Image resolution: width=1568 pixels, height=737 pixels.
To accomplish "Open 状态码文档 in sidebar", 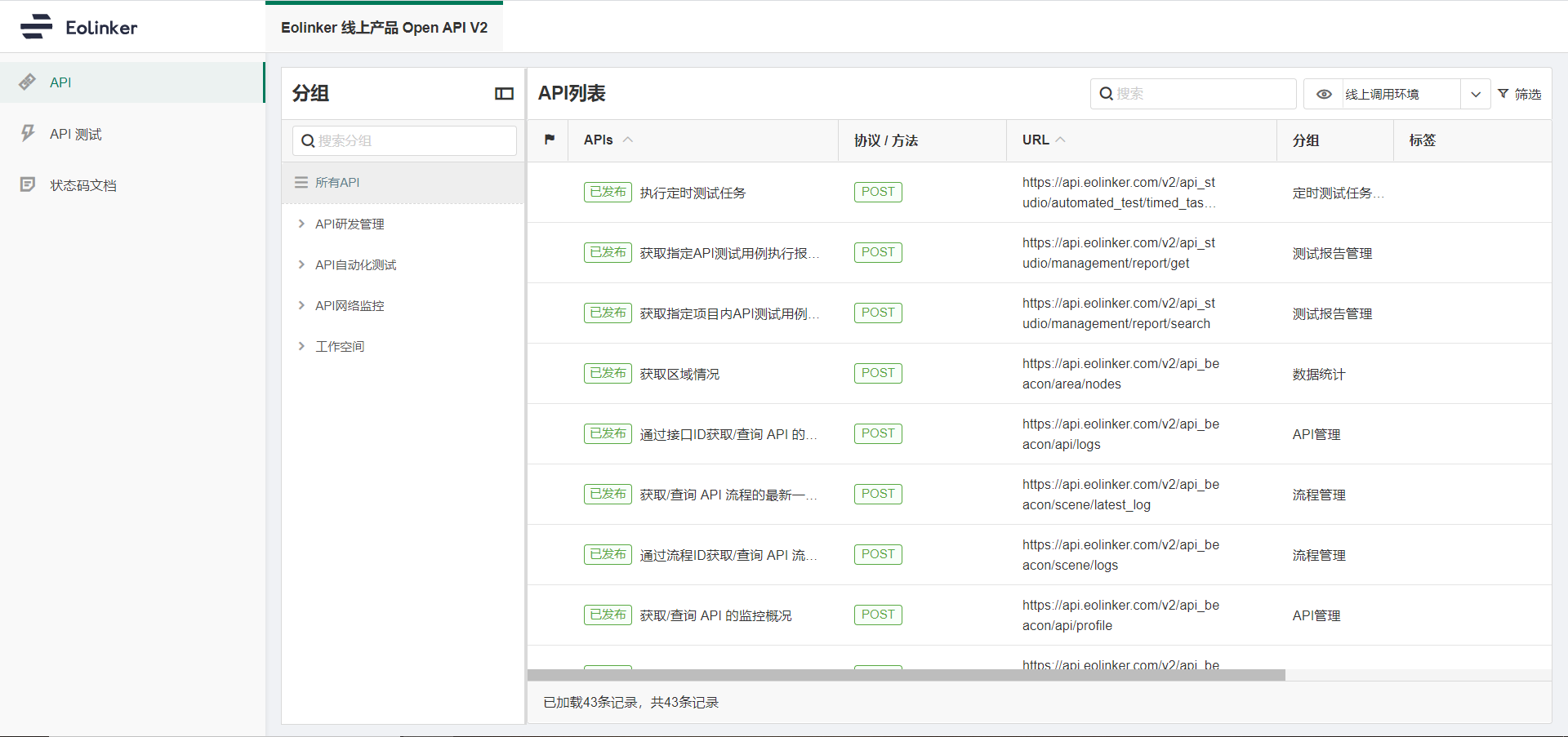I will [x=132, y=185].
